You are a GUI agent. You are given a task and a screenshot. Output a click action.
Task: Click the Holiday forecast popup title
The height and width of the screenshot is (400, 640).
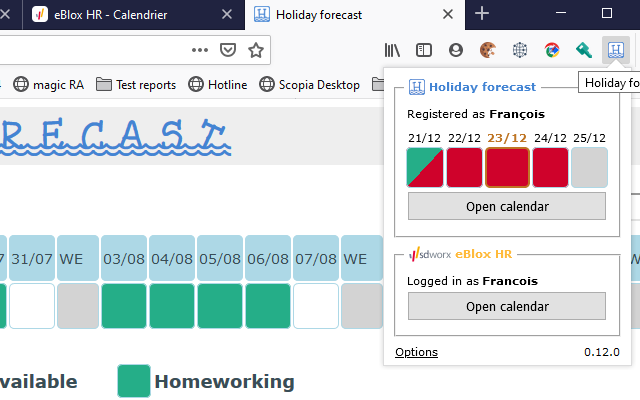(482, 87)
